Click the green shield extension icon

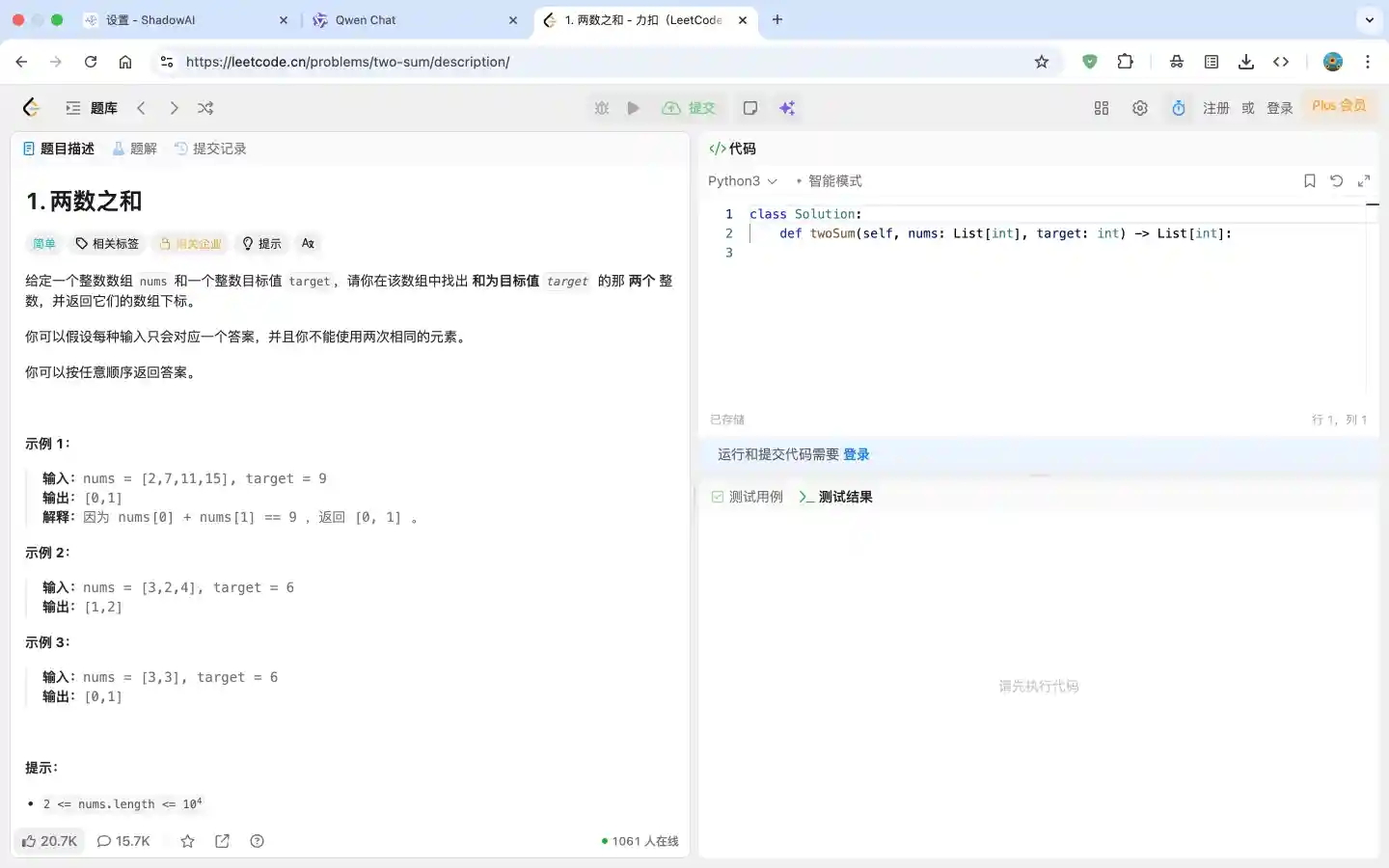coord(1090,62)
